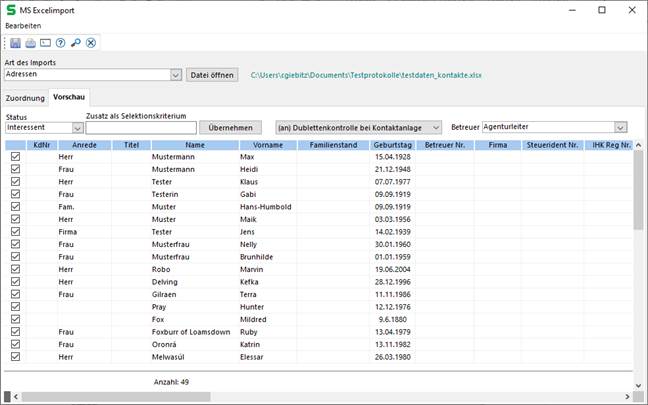Click the print icon in toolbar

tap(31, 43)
